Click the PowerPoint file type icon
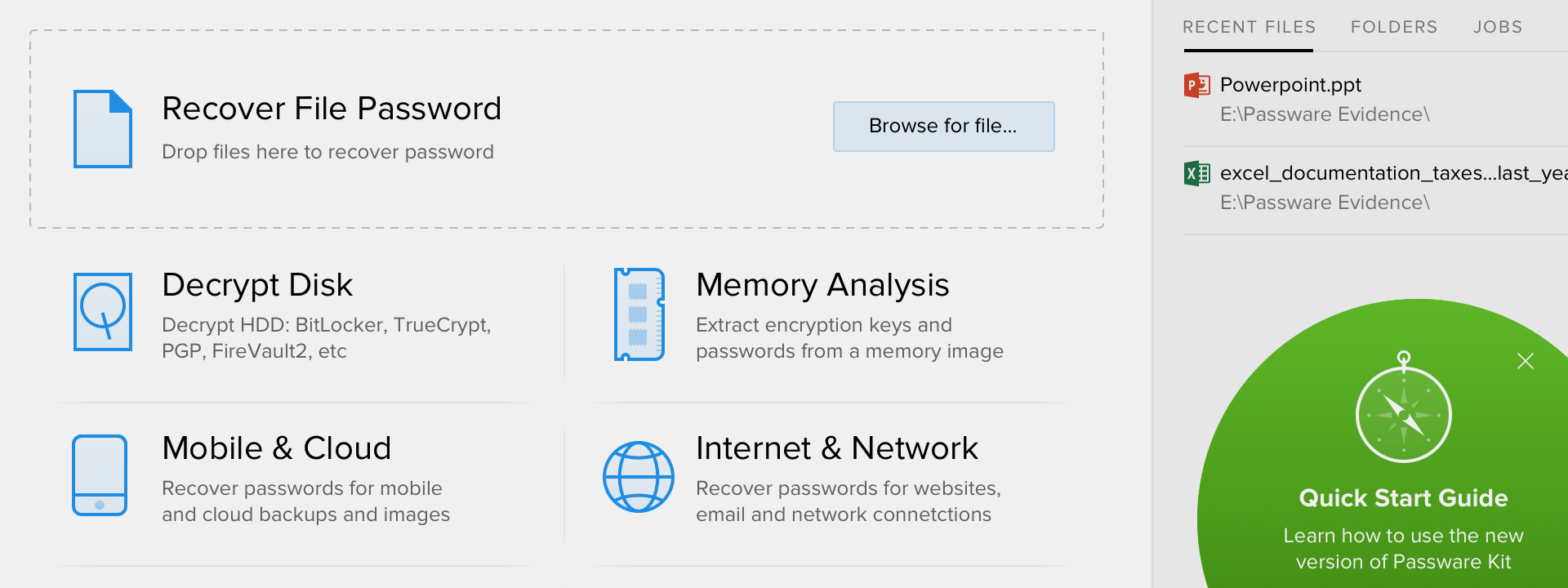The height and width of the screenshot is (588, 1568). tap(1197, 85)
